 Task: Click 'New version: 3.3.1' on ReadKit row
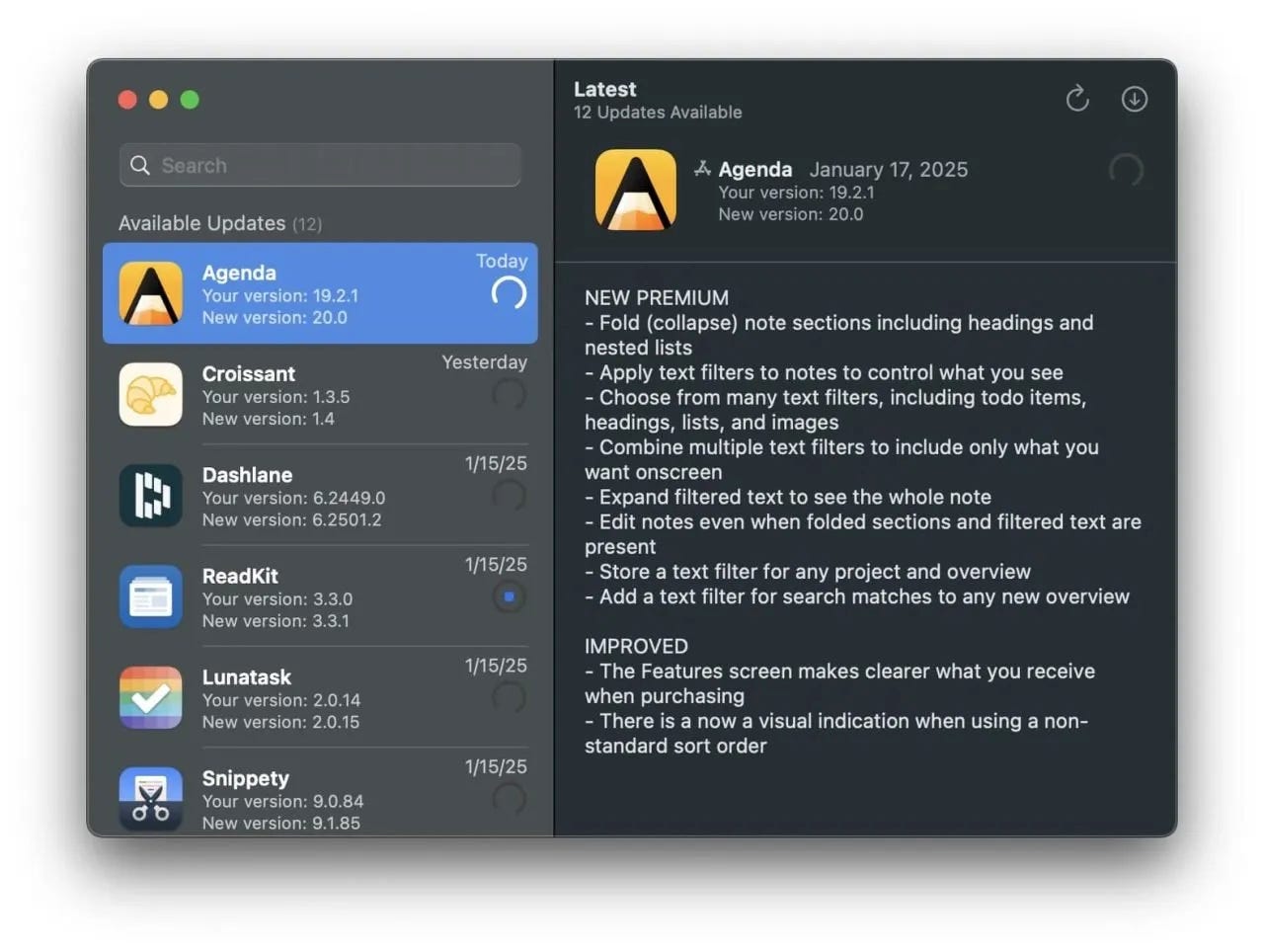click(276, 621)
